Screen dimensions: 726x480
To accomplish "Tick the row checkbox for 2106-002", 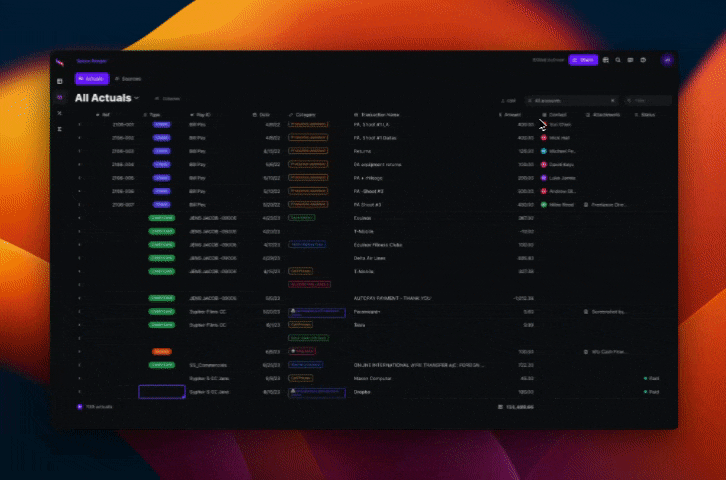I will tap(80, 137).
